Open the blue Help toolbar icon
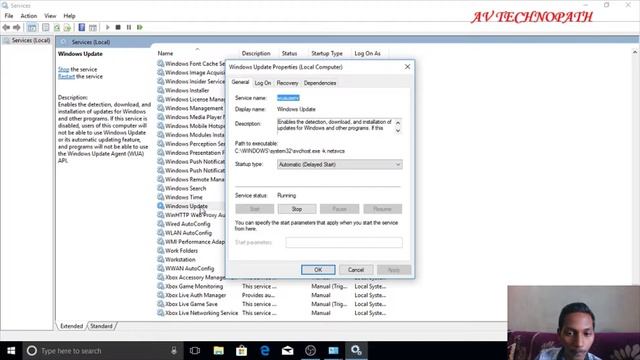The width and height of the screenshot is (640, 360). point(82,27)
